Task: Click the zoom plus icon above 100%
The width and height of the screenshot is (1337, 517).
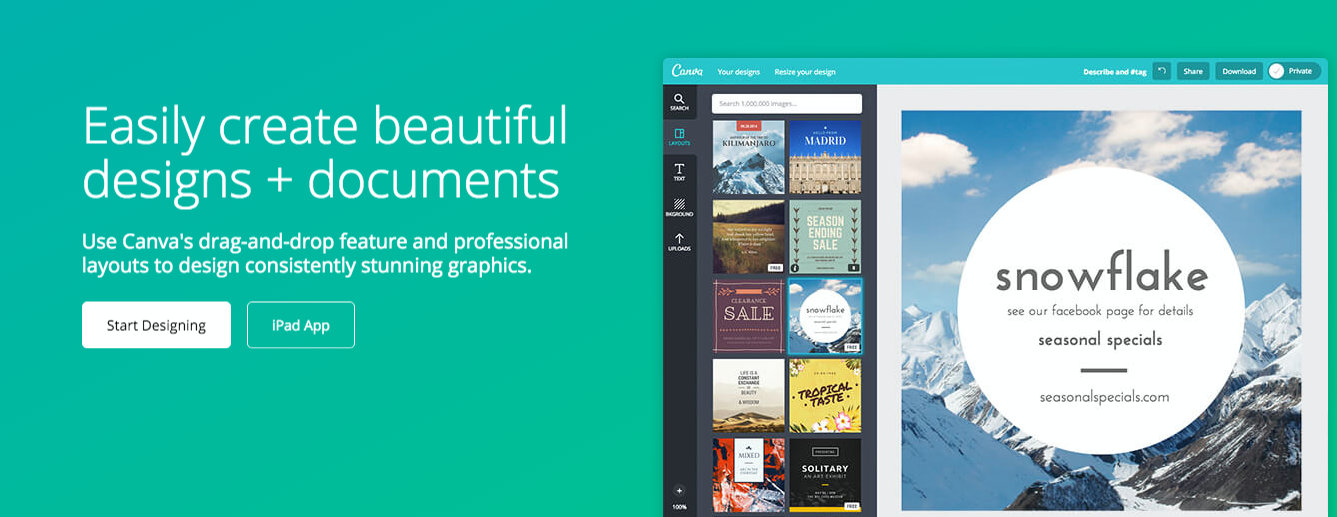Action: pos(679,491)
